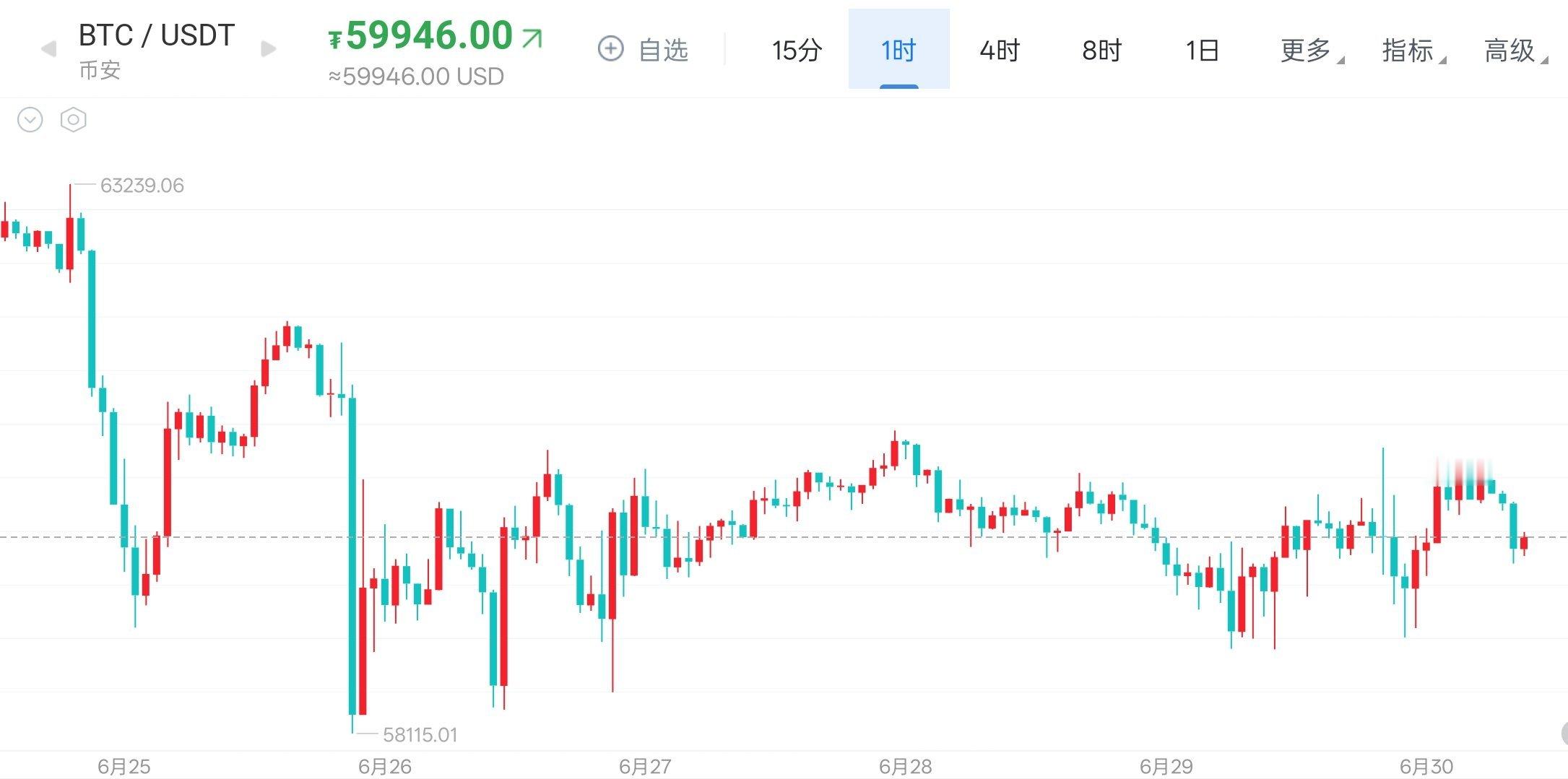This screenshot has width=1568, height=779.
Task: Click the dashed current price line
Action: pyautogui.click(x=784, y=537)
